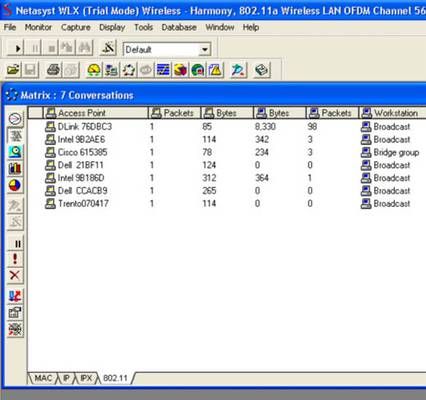
Task: Start capture with the play toolbar button
Action: [x=16, y=49]
